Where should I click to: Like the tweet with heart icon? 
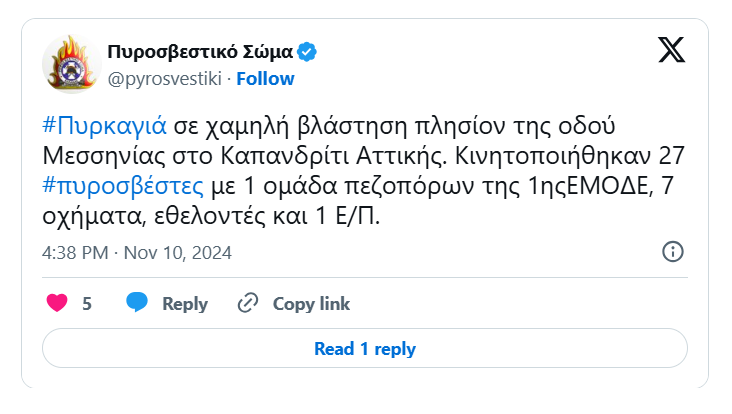(58, 303)
